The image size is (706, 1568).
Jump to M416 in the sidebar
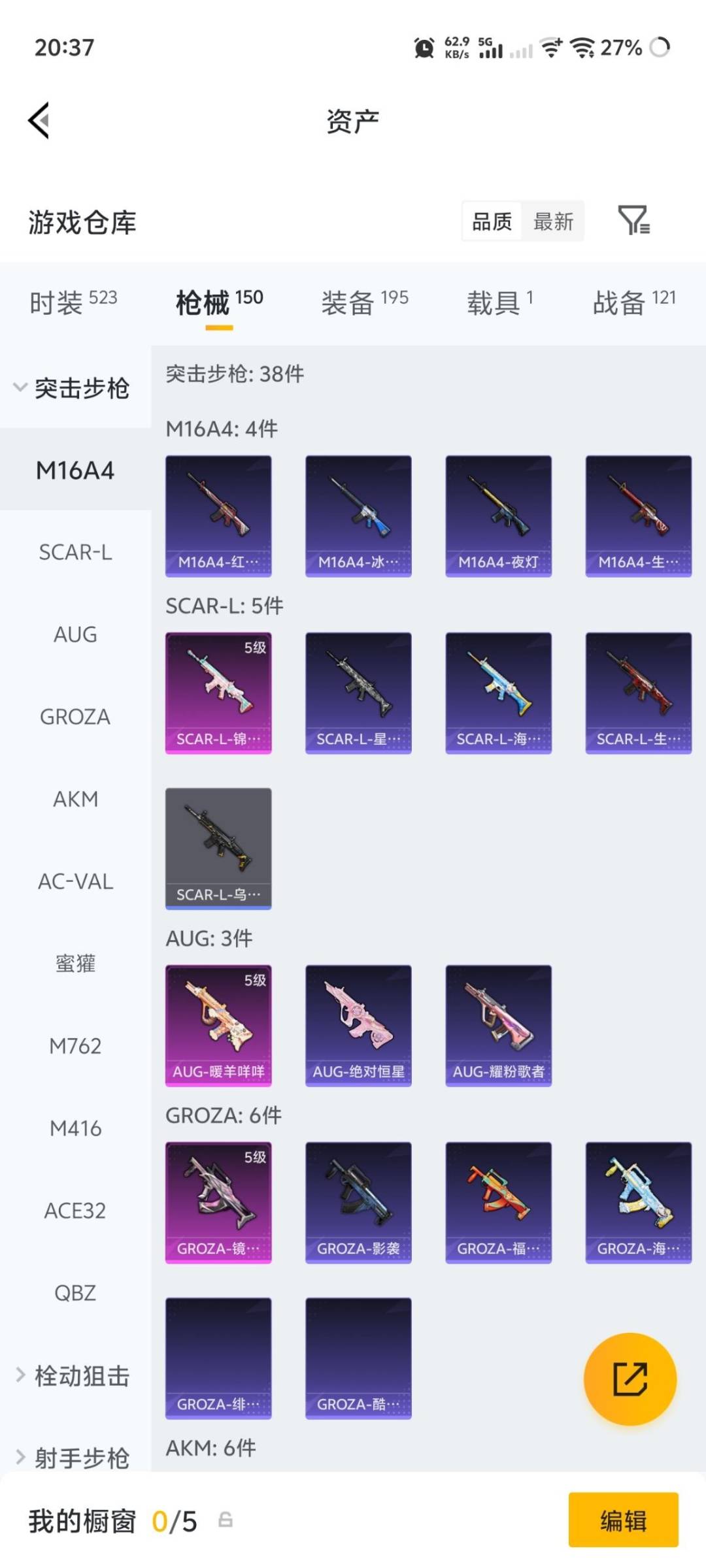(x=75, y=1128)
